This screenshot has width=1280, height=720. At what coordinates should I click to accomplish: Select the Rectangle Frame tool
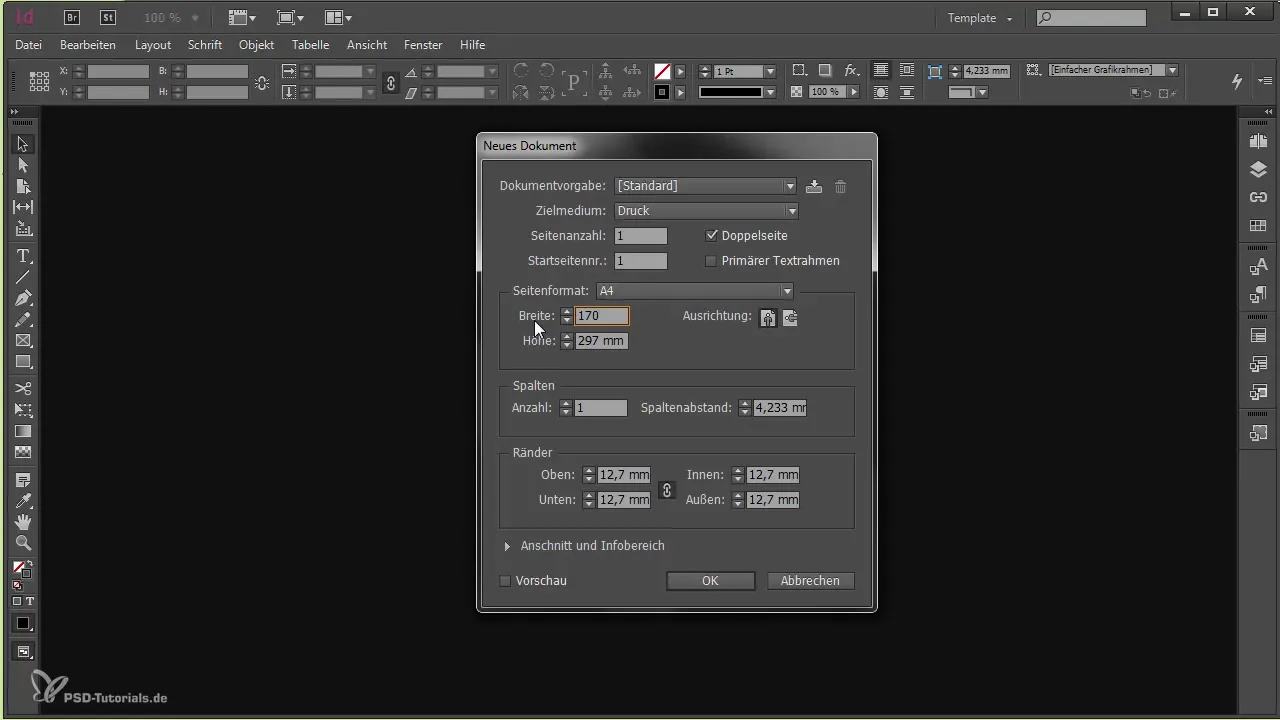[x=23, y=341]
